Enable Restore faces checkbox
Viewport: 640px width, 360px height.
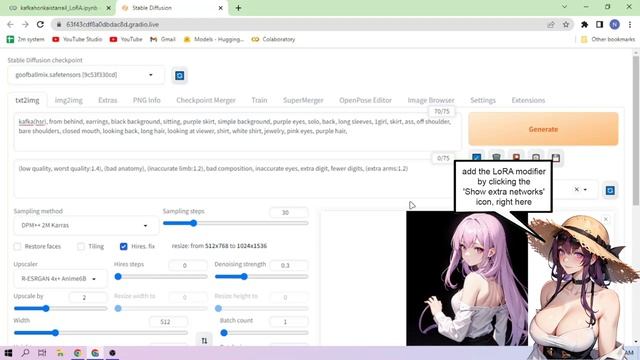[17, 247]
